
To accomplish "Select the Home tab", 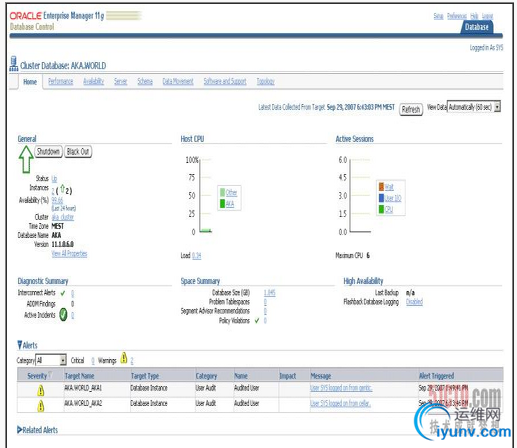I will tap(30, 82).
